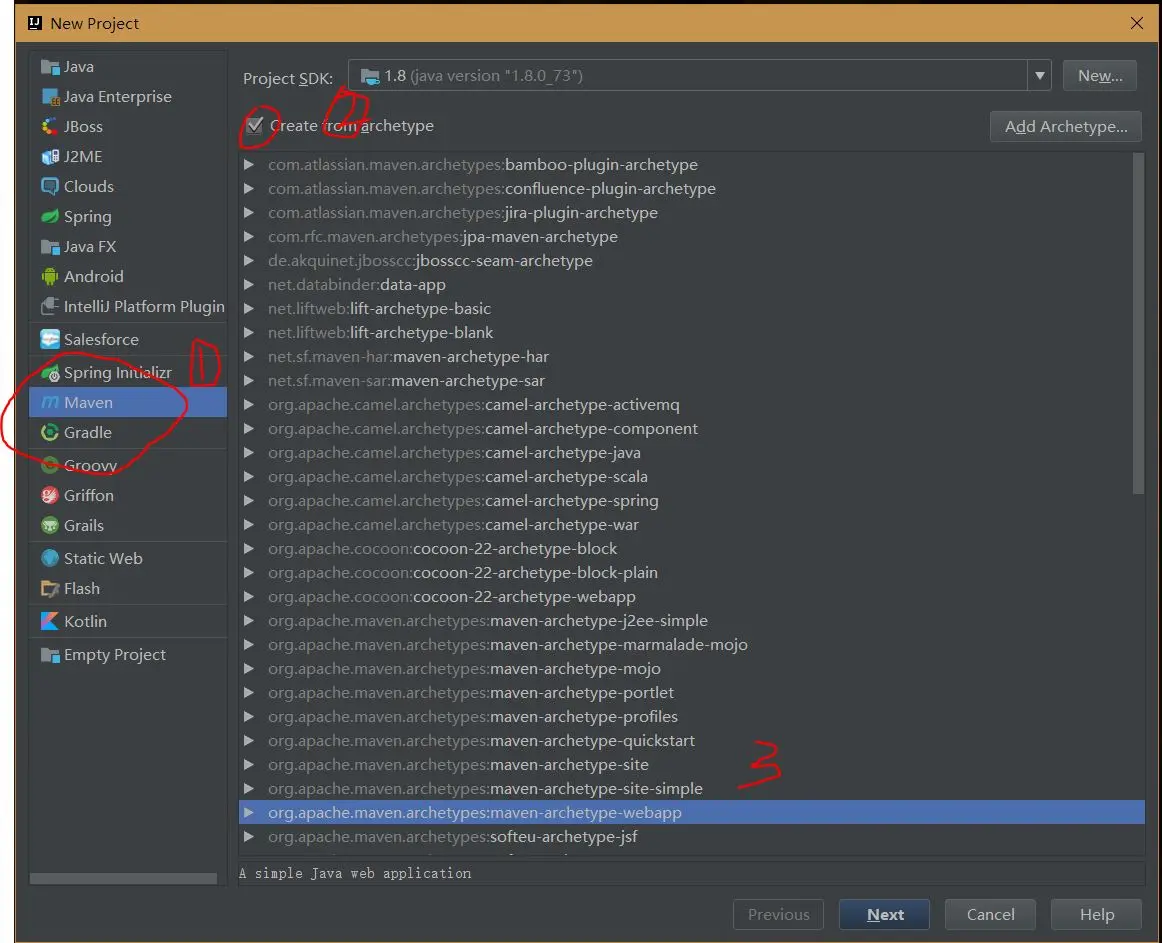Select jbosscc-seam-archetype row
The height and width of the screenshot is (943, 1162).
[x=691, y=261]
